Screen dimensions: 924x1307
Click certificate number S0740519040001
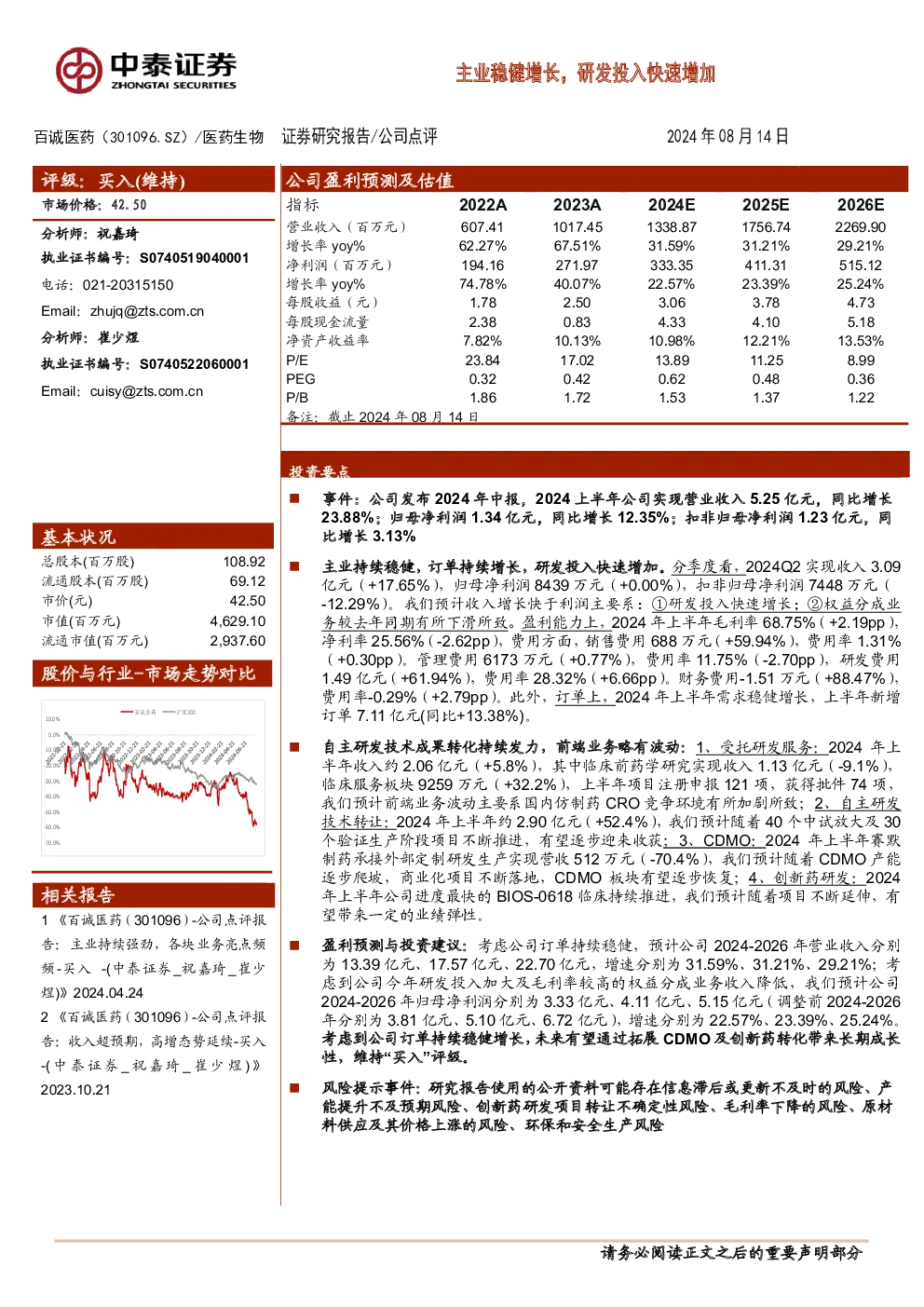point(195,258)
